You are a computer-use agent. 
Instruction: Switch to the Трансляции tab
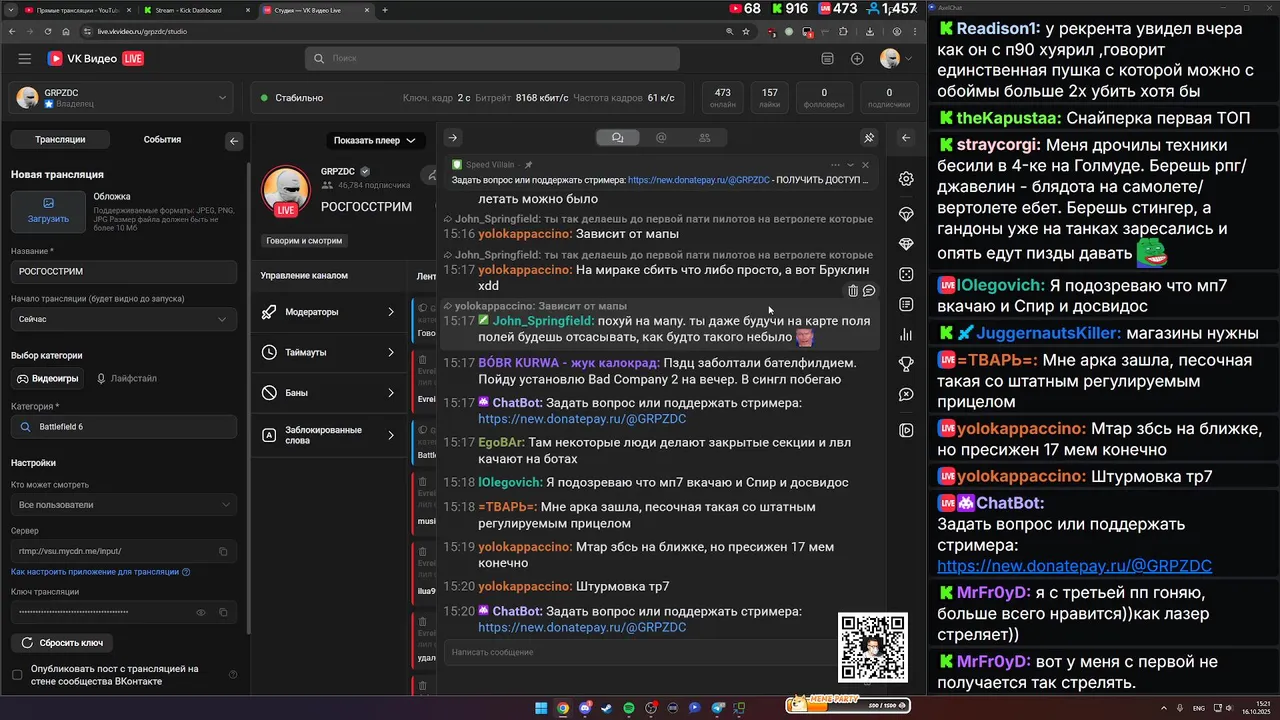pos(60,140)
